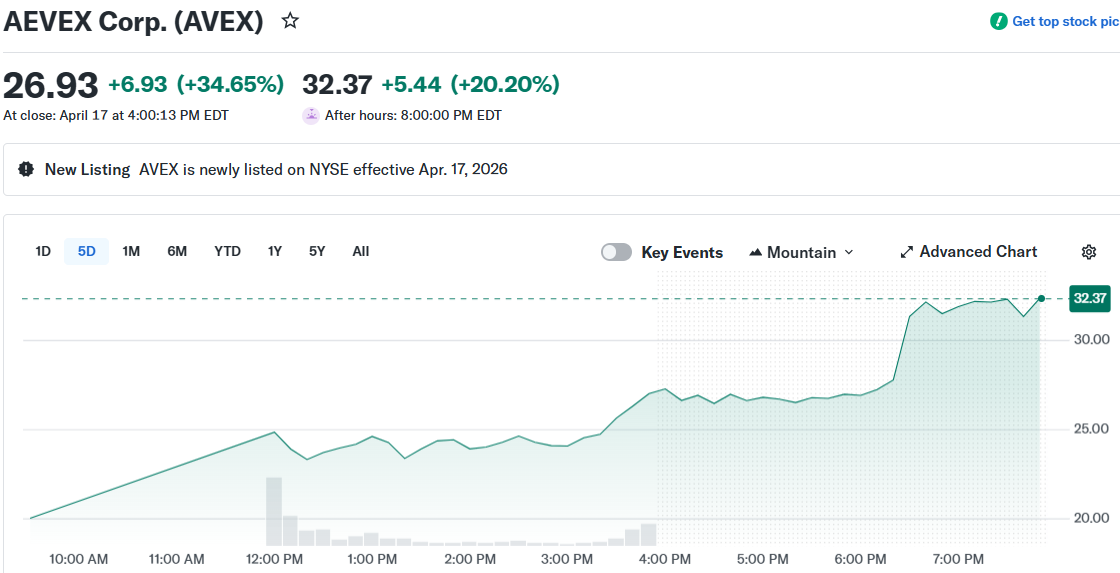The image size is (1120, 573).
Task: Click the 10:00 AM x-axis label
Action: [x=79, y=559]
